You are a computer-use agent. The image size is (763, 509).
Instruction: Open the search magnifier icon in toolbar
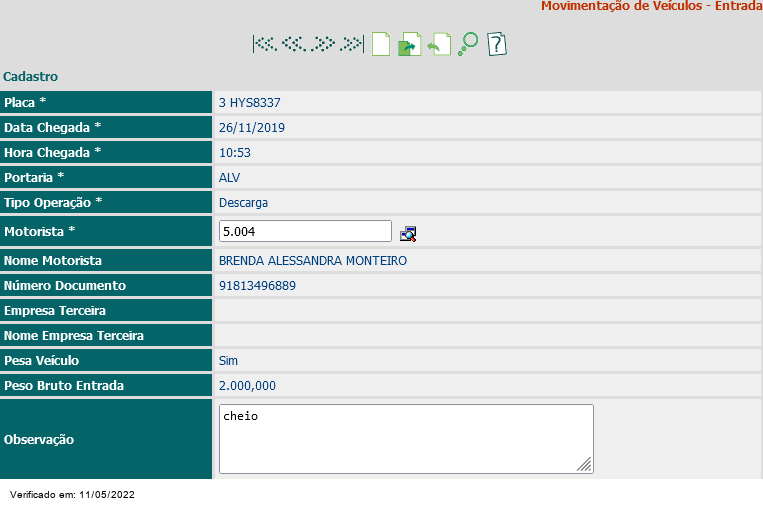click(468, 44)
